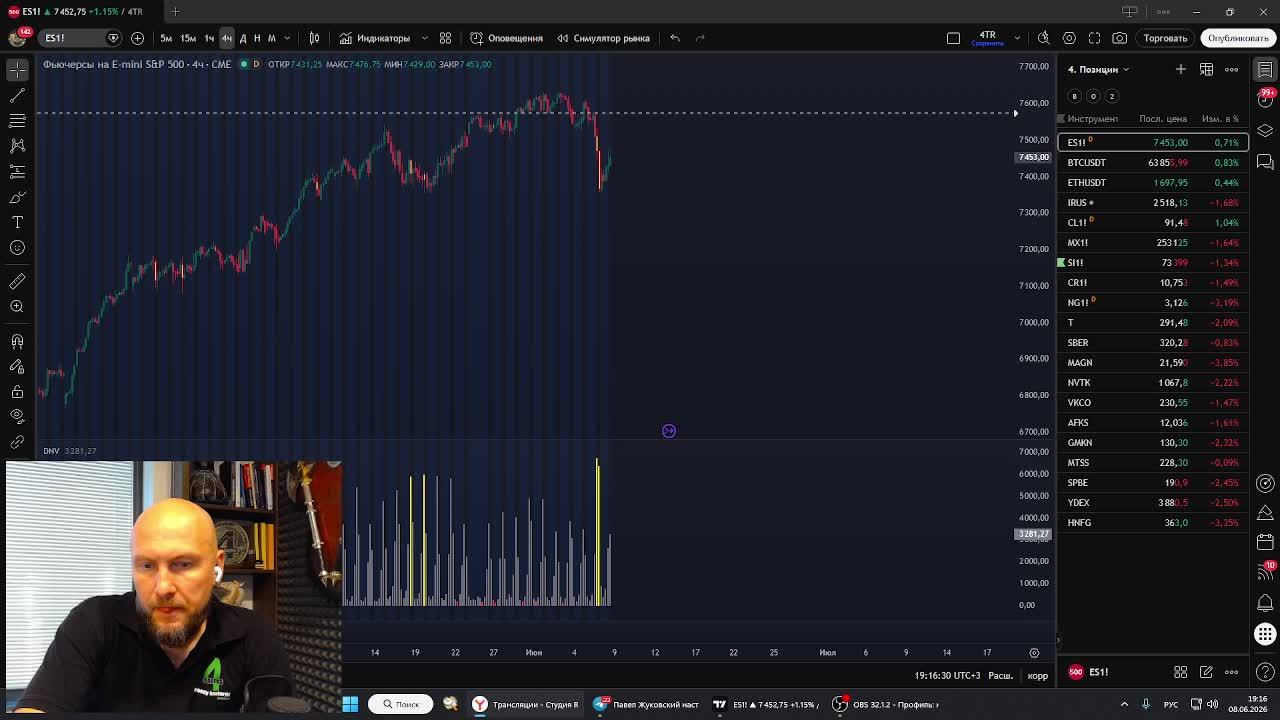The height and width of the screenshot is (720, 1280).
Task: Activate the zoom in tool
Action: click(17, 307)
